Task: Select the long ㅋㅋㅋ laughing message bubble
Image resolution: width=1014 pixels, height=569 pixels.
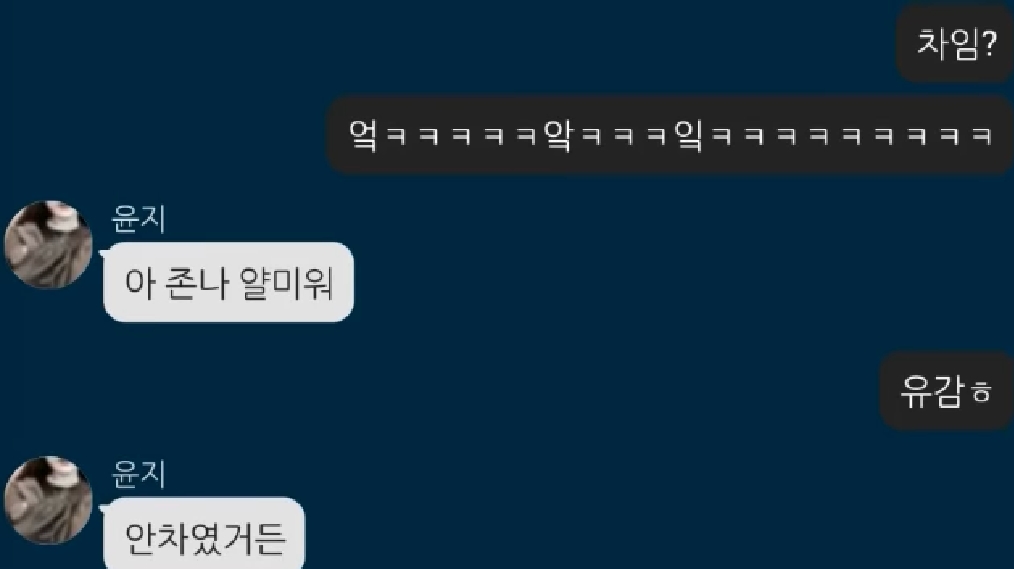Action: tap(670, 135)
